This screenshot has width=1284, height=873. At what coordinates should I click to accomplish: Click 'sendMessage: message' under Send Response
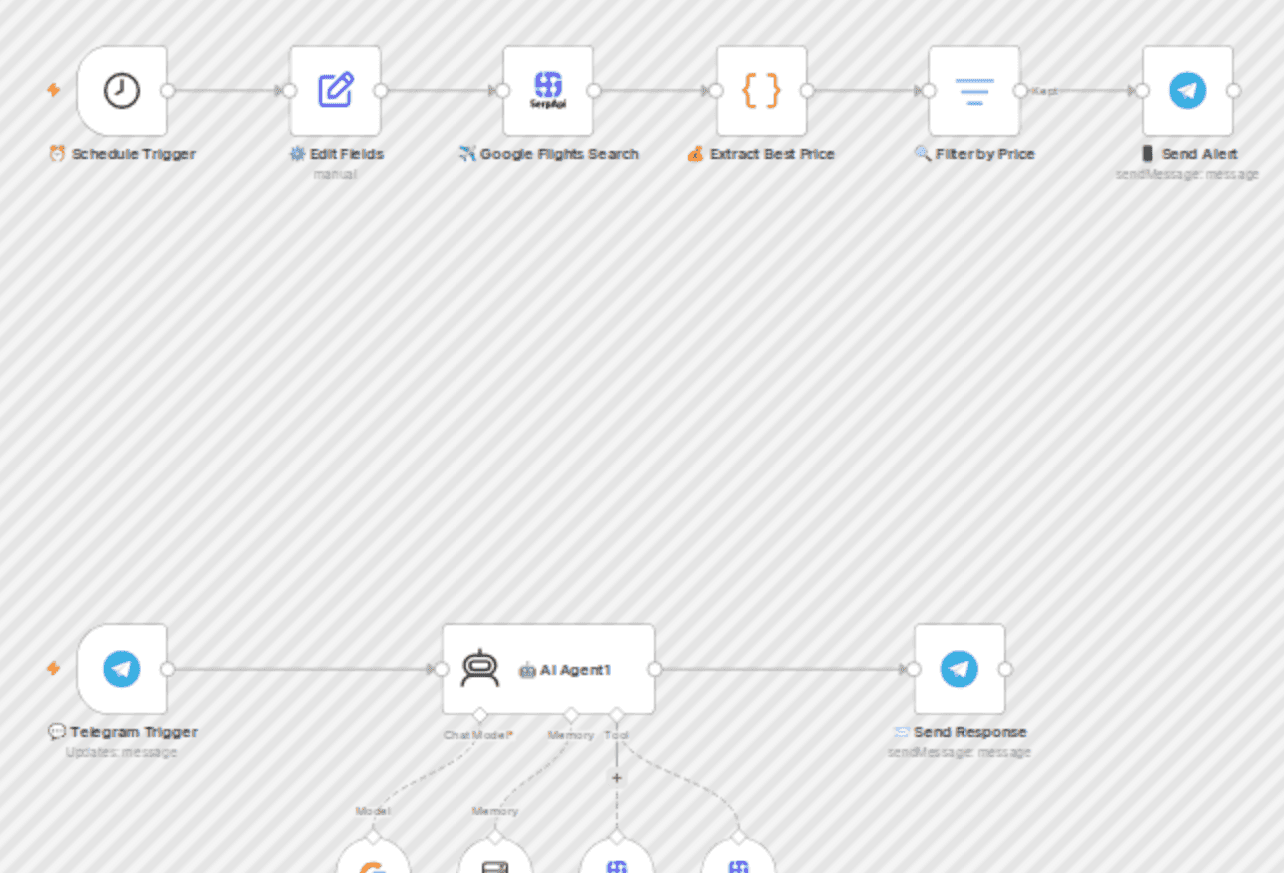959,752
